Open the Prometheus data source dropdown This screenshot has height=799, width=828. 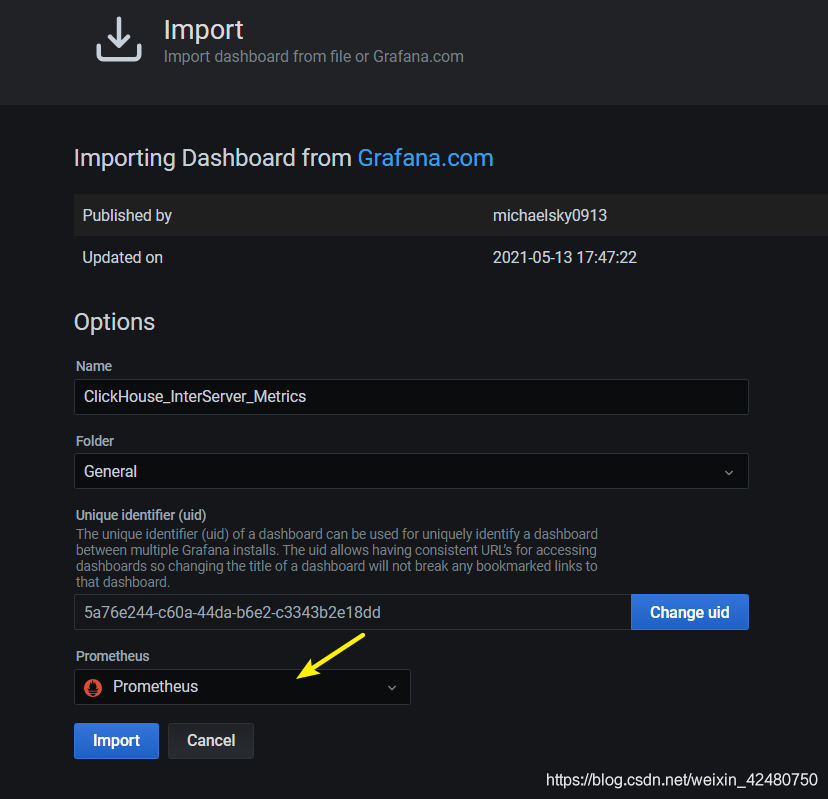(242, 687)
